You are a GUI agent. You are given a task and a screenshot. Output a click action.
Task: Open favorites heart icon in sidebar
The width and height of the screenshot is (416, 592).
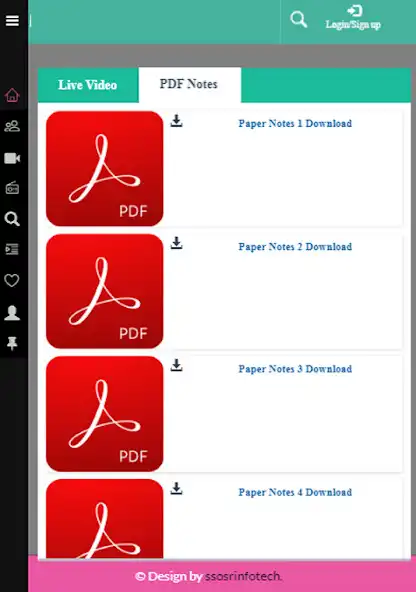click(12, 281)
